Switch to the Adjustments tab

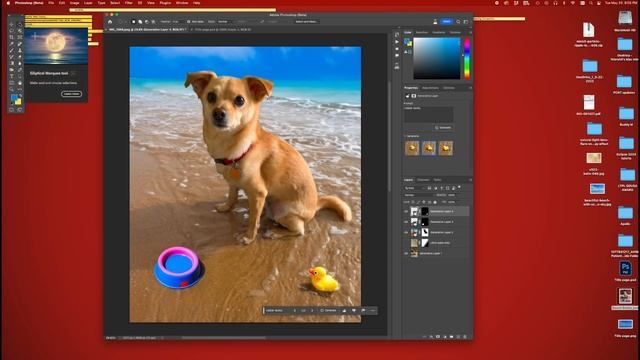[430, 88]
